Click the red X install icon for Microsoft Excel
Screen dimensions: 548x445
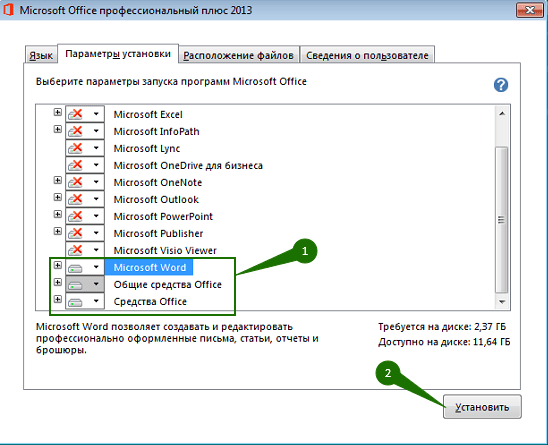[x=75, y=114]
